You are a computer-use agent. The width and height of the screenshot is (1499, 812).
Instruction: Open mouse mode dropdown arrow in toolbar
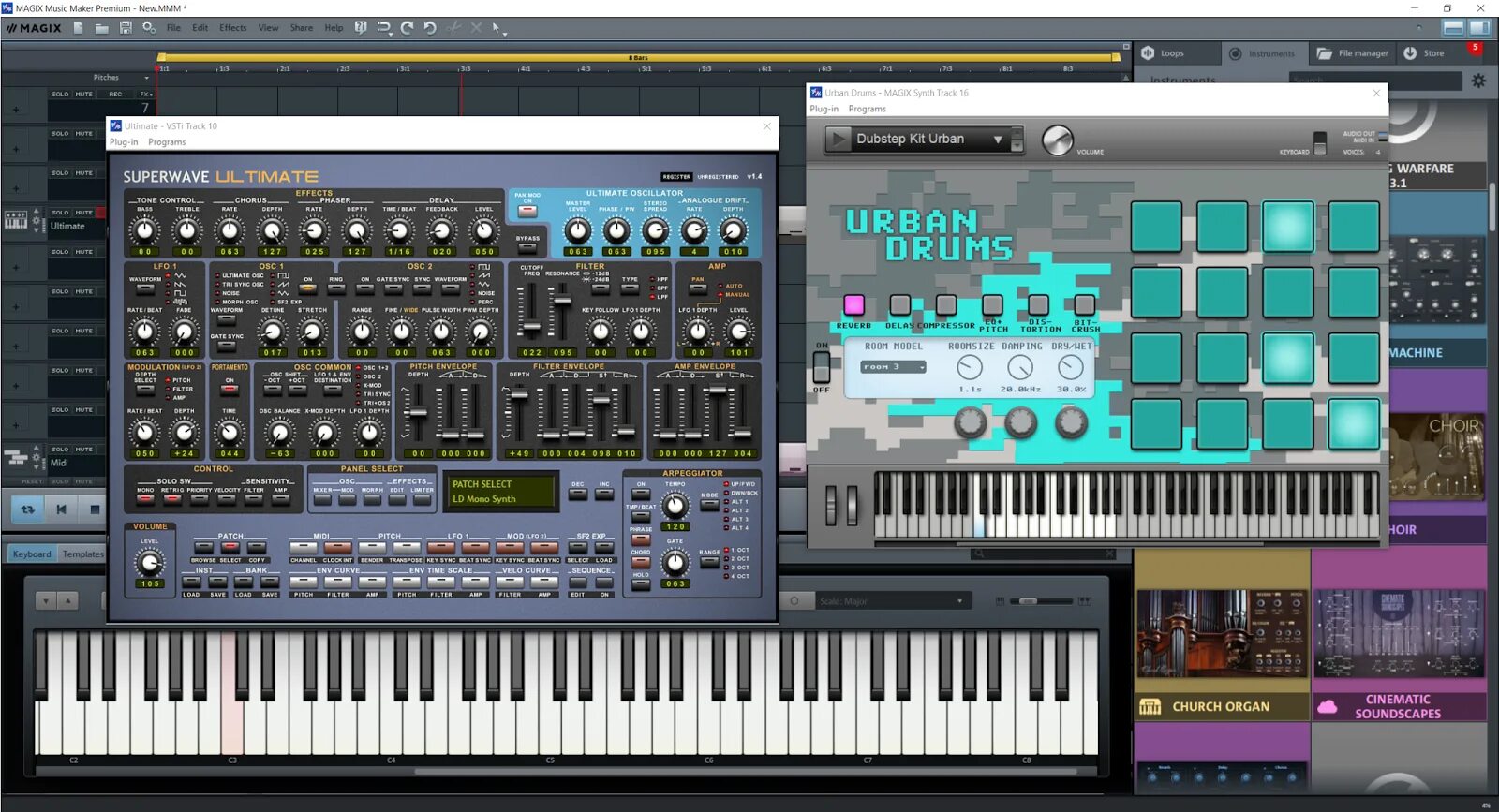click(x=506, y=33)
